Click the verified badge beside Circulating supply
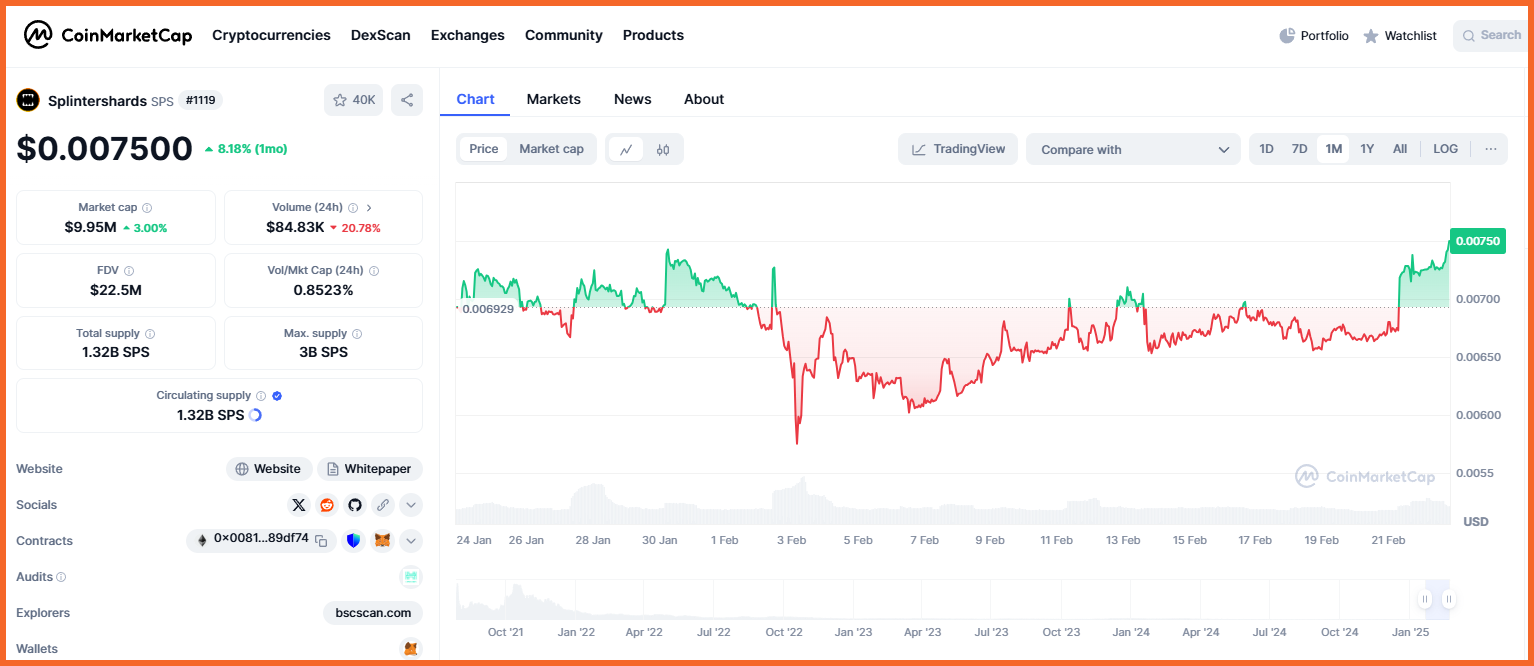1534x666 pixels. tap(277, 396)
